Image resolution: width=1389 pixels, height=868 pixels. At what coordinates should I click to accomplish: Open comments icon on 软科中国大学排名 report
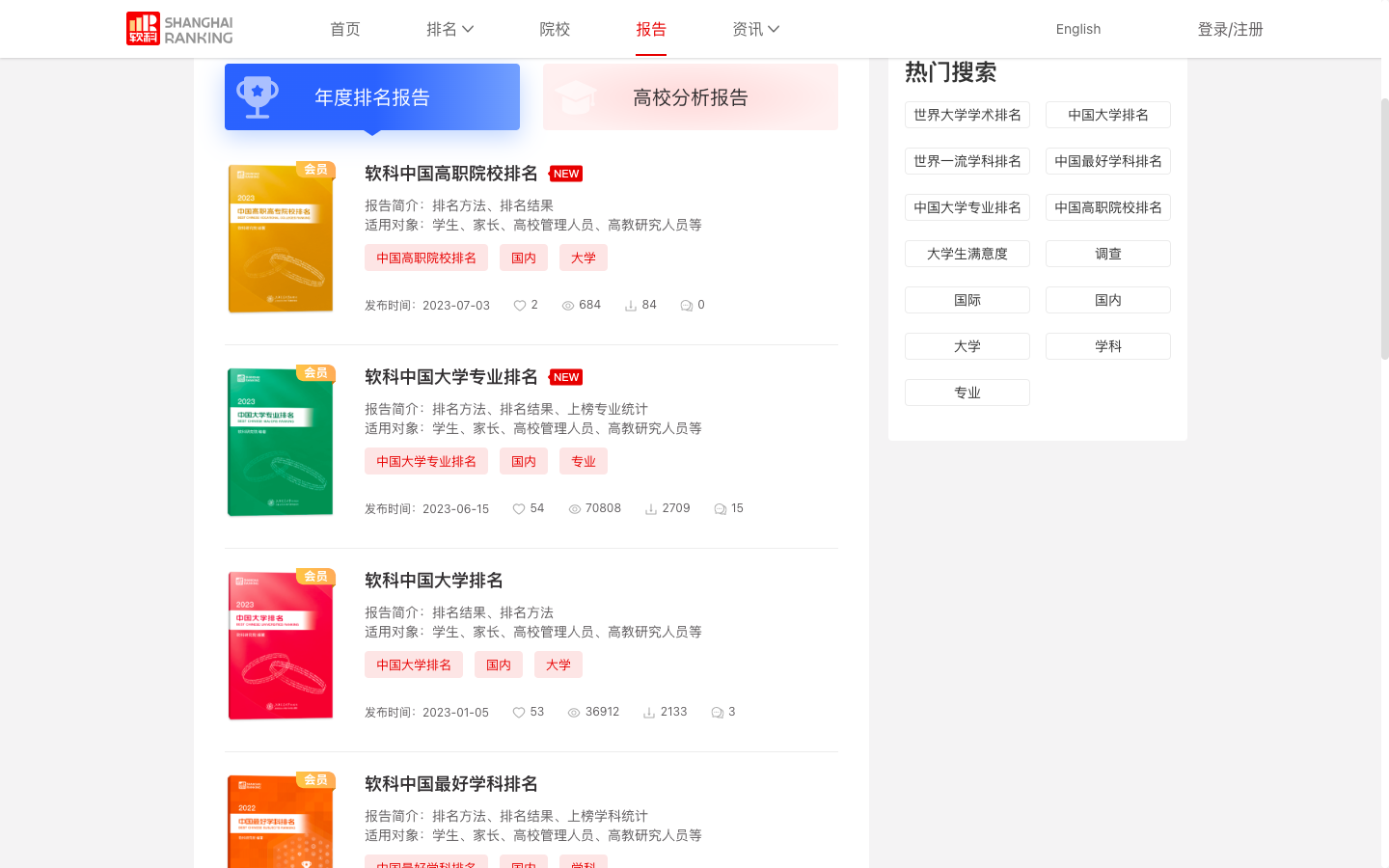[716, 712]
